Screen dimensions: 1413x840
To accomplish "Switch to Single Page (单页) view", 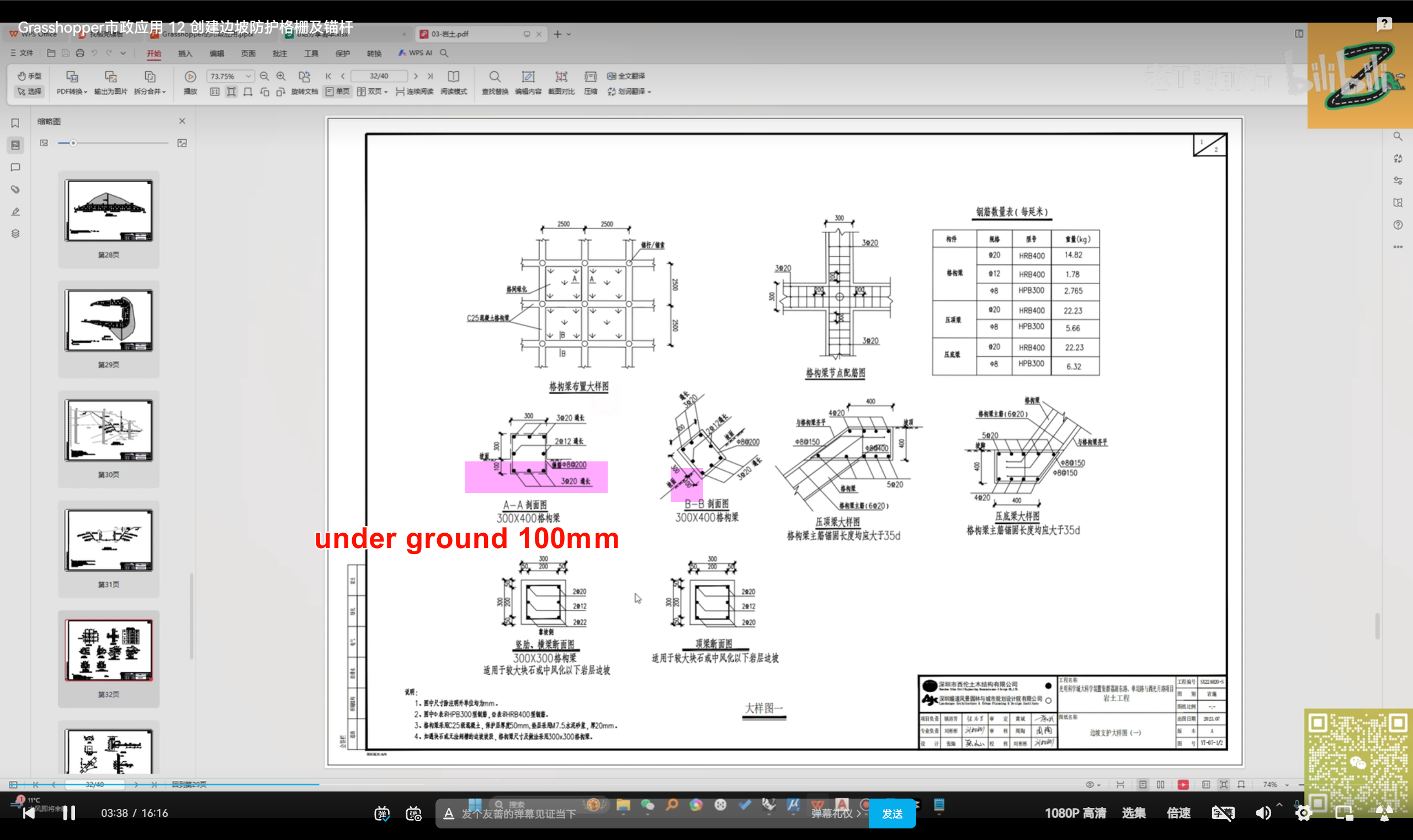I will pos(338,91).
